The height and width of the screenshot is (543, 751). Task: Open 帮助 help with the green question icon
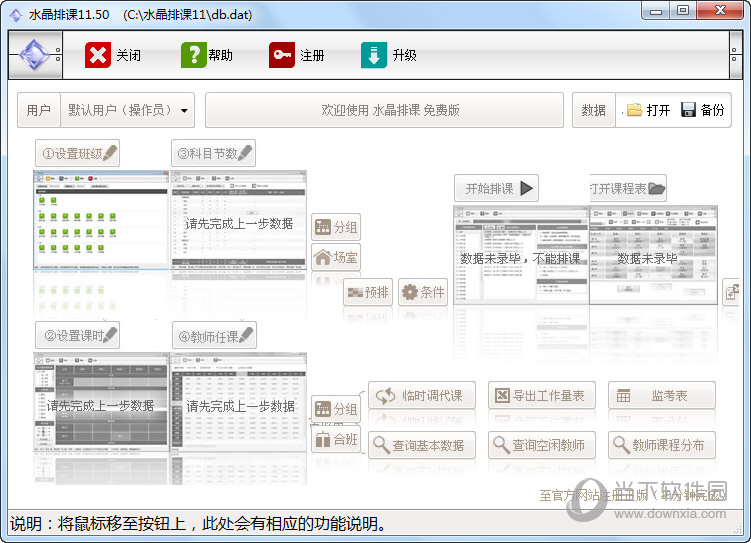click(193, 55)
